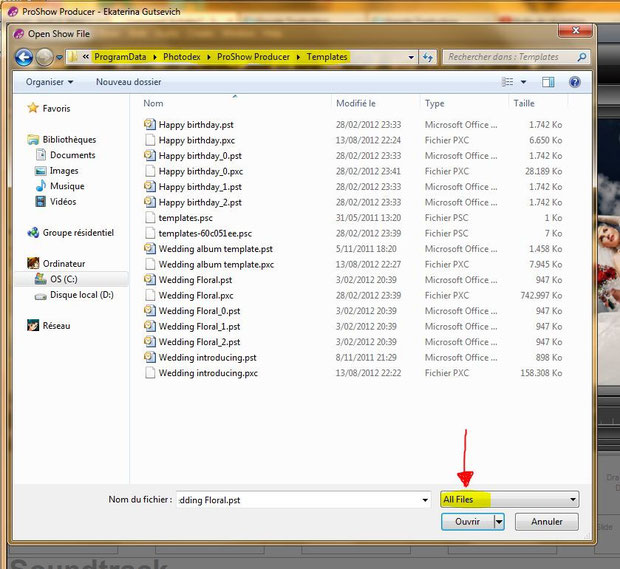Click the Annuler button
Image resolution: width=620 pixels, height=569 pixels.
click(547, 522)
